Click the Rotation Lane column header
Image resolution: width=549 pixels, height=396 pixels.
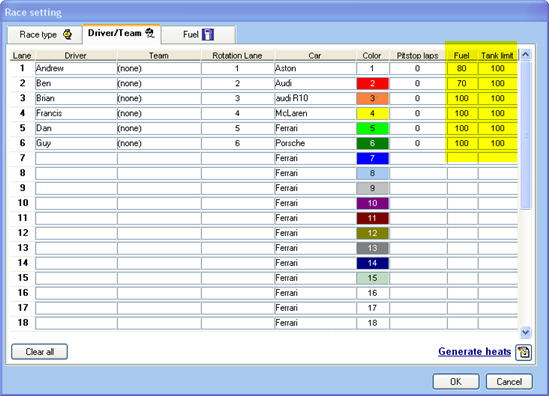(x=237, y=55)
